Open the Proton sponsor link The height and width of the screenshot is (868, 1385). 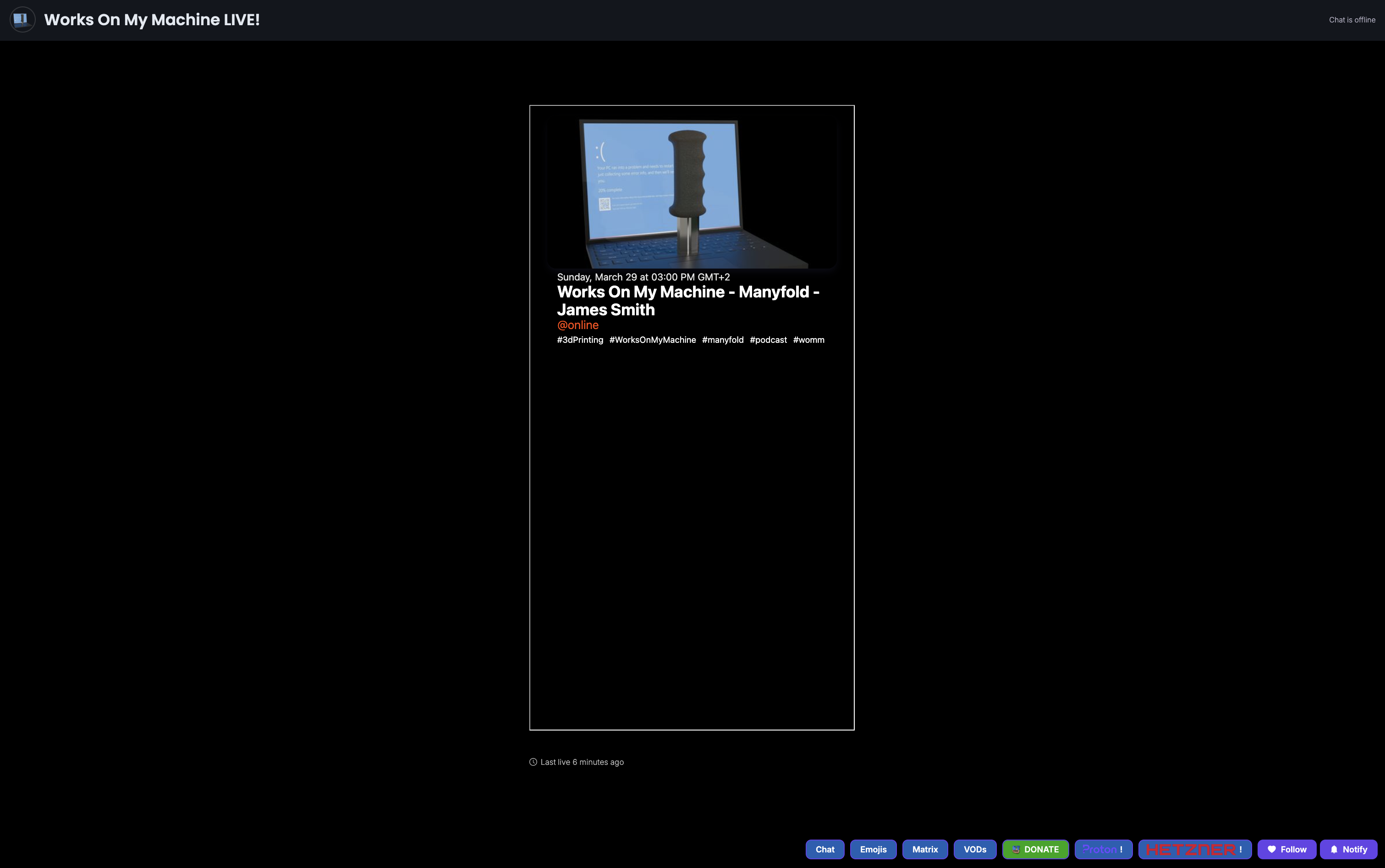coord(1103,849)
